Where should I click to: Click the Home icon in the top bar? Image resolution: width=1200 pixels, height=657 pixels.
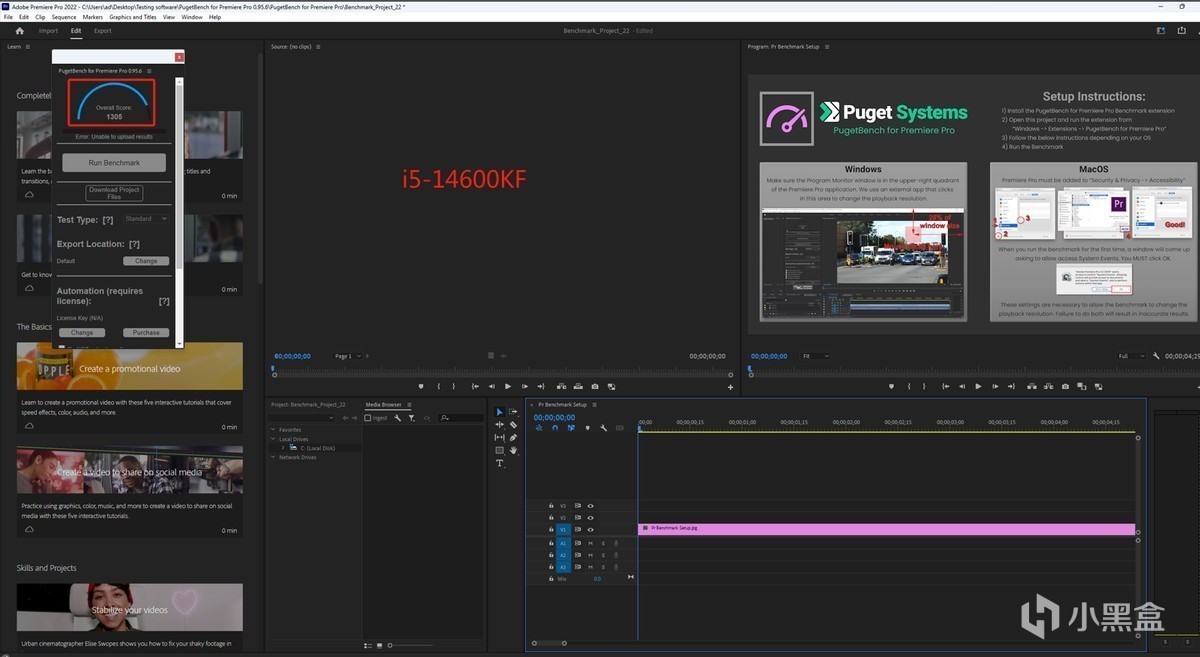pyautogui.click(x=19, y=31)
